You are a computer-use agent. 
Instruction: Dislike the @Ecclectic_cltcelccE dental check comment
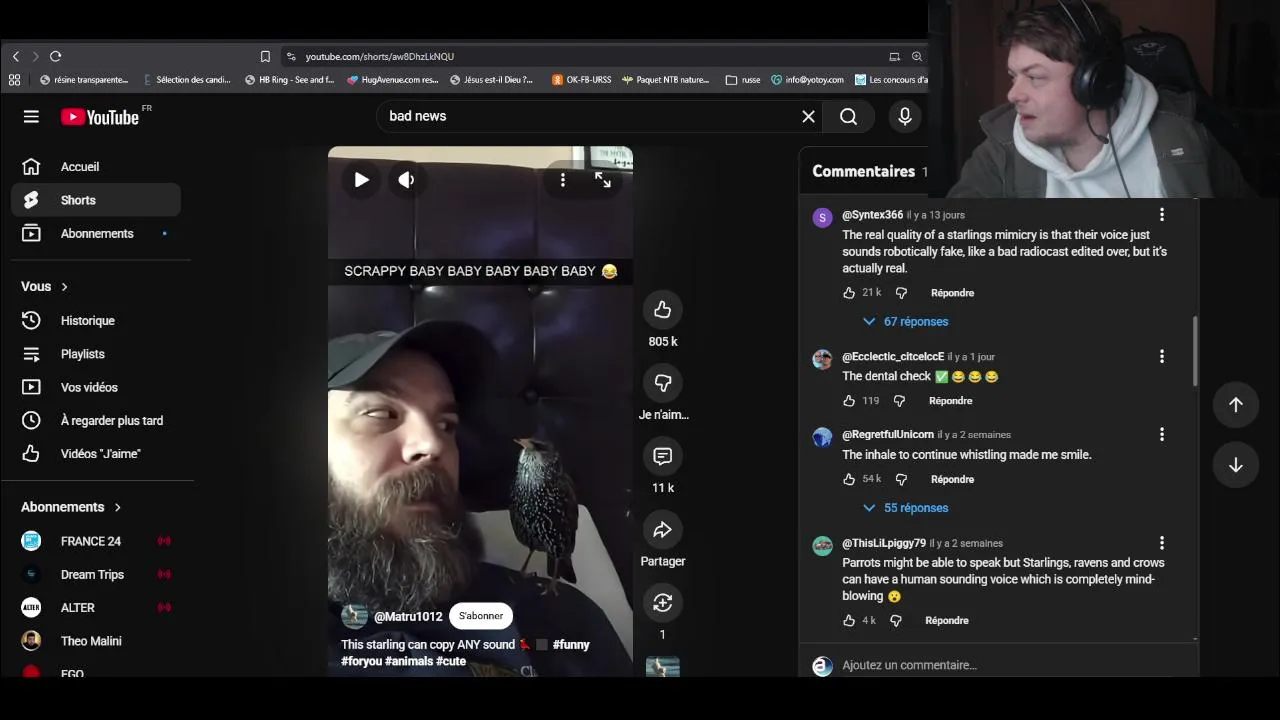[x=899, y=401]
